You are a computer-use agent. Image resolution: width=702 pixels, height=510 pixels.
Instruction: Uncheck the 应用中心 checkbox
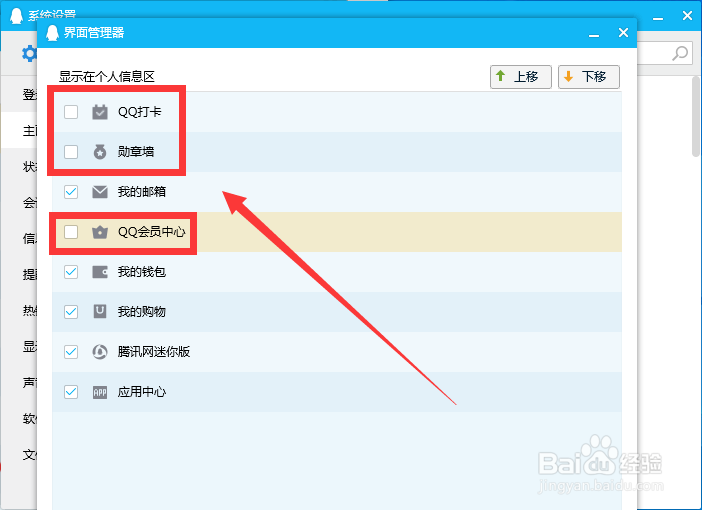(71, 392)
